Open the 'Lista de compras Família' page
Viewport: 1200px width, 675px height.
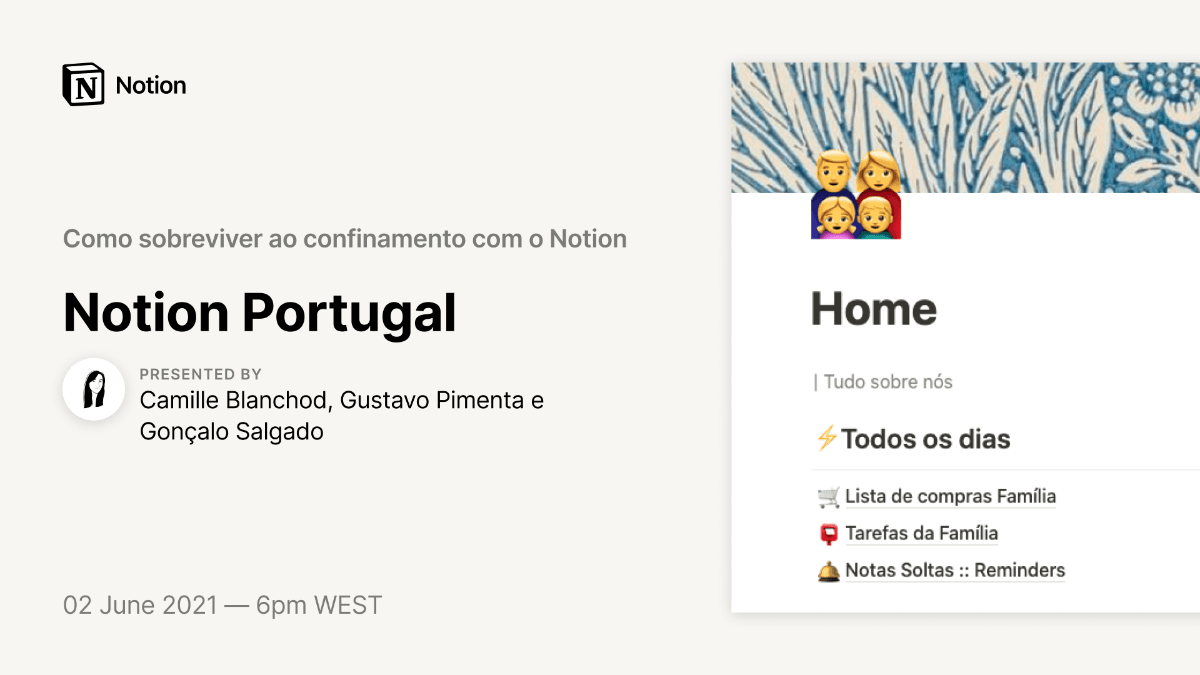tap(950, 496)
